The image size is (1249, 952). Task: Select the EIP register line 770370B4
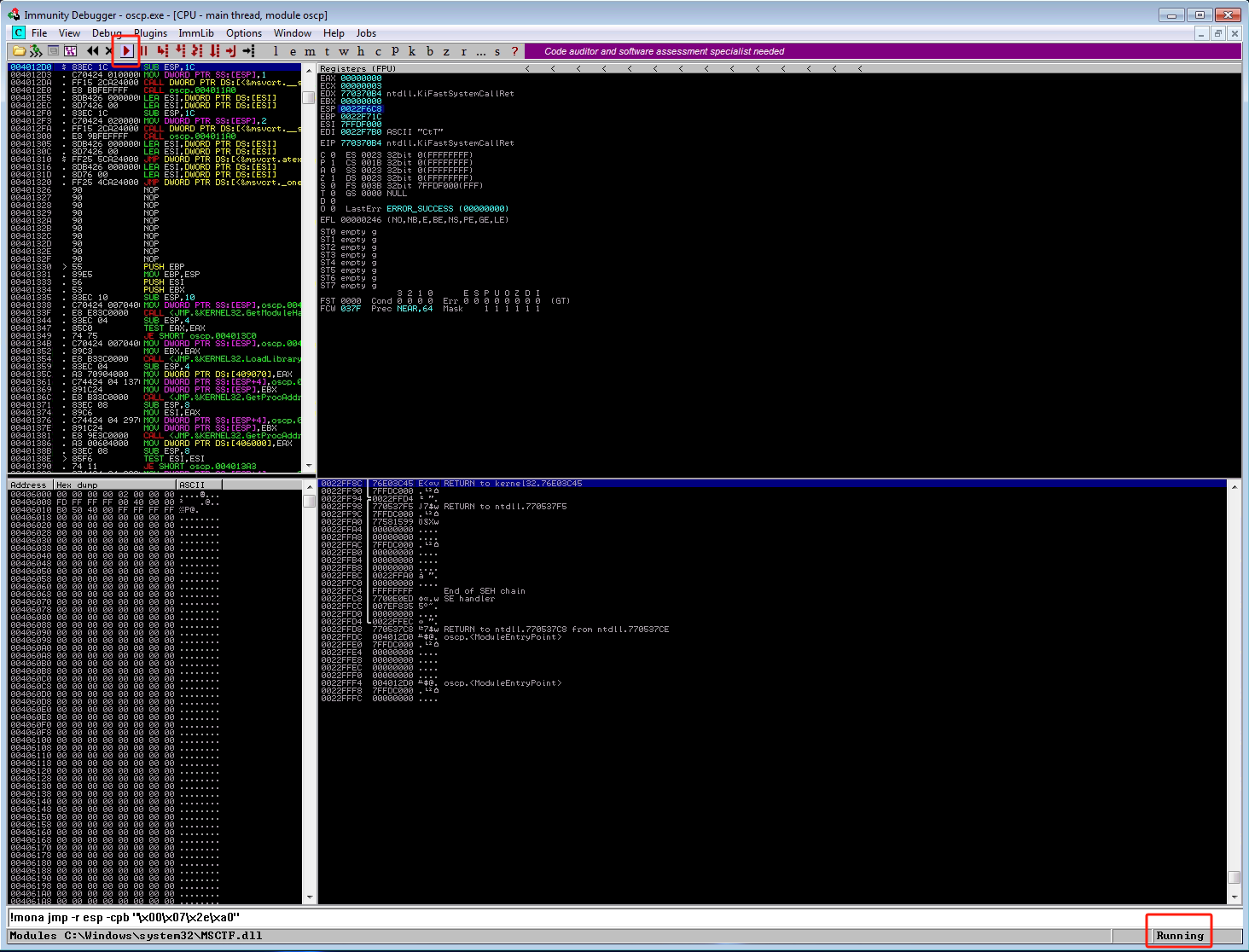click(417, 143)
